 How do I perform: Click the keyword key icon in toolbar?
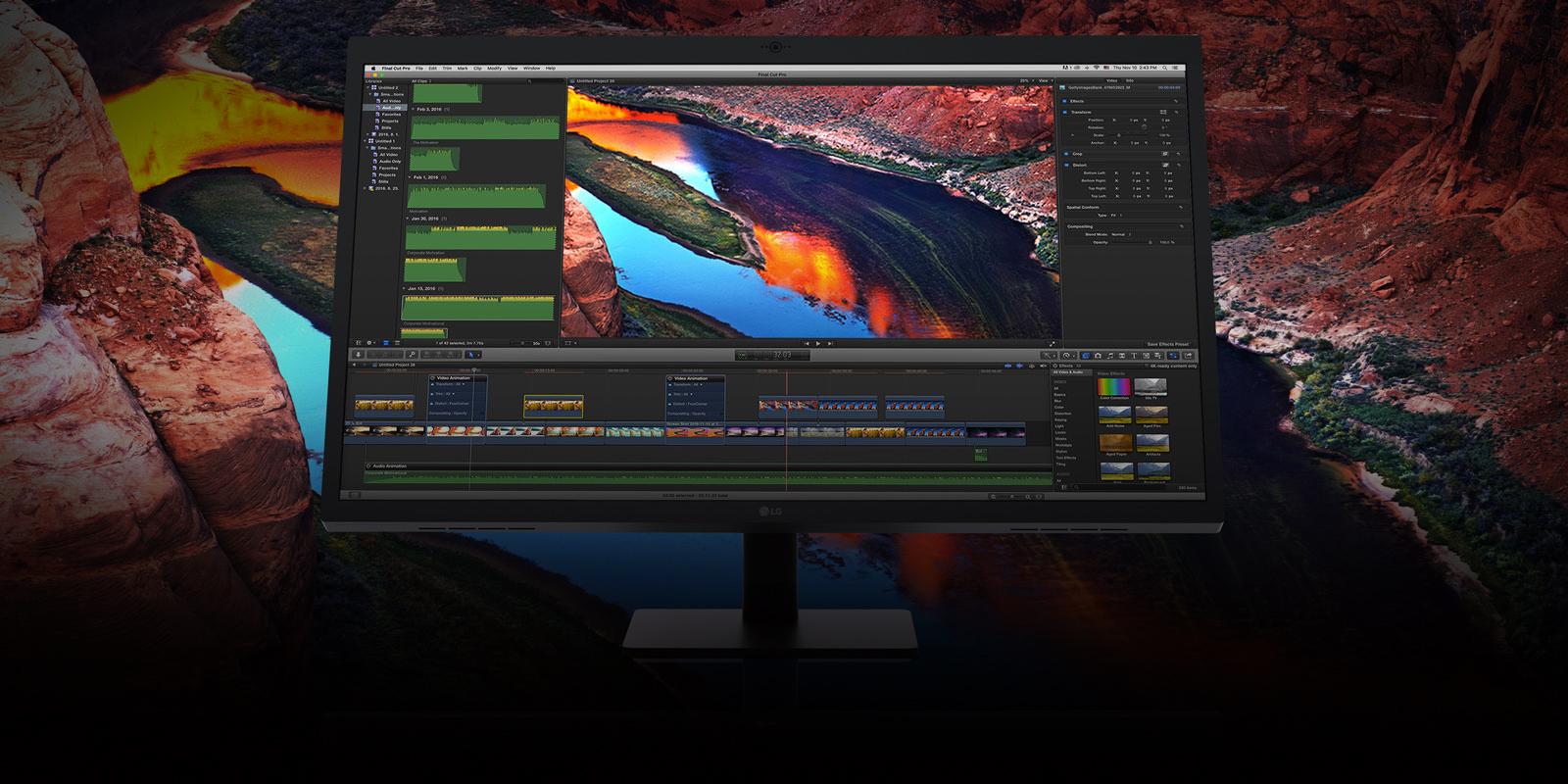(413, 355)
